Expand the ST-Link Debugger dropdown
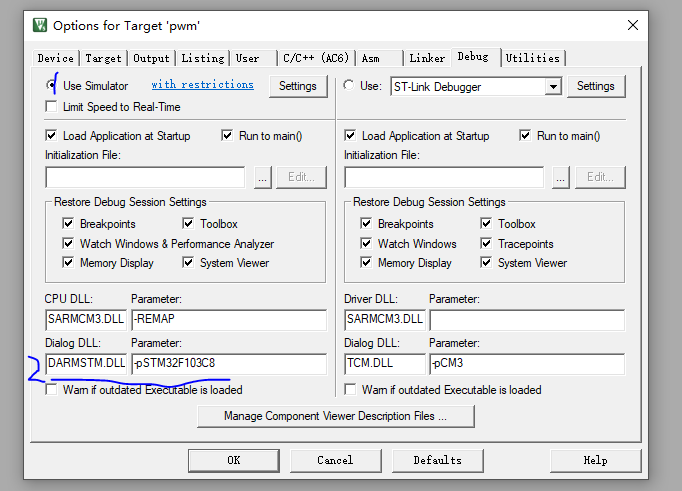The width and height of the screenshot is (682, 491). point(553,87)
